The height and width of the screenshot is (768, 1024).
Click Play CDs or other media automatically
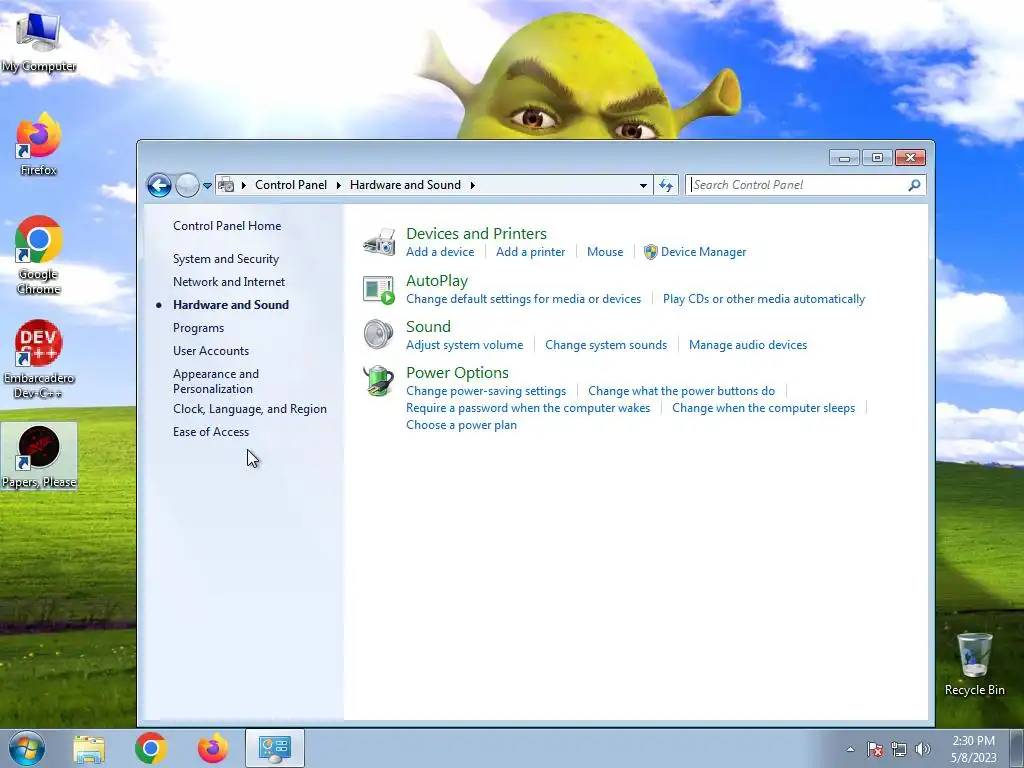tap(763, 299)
